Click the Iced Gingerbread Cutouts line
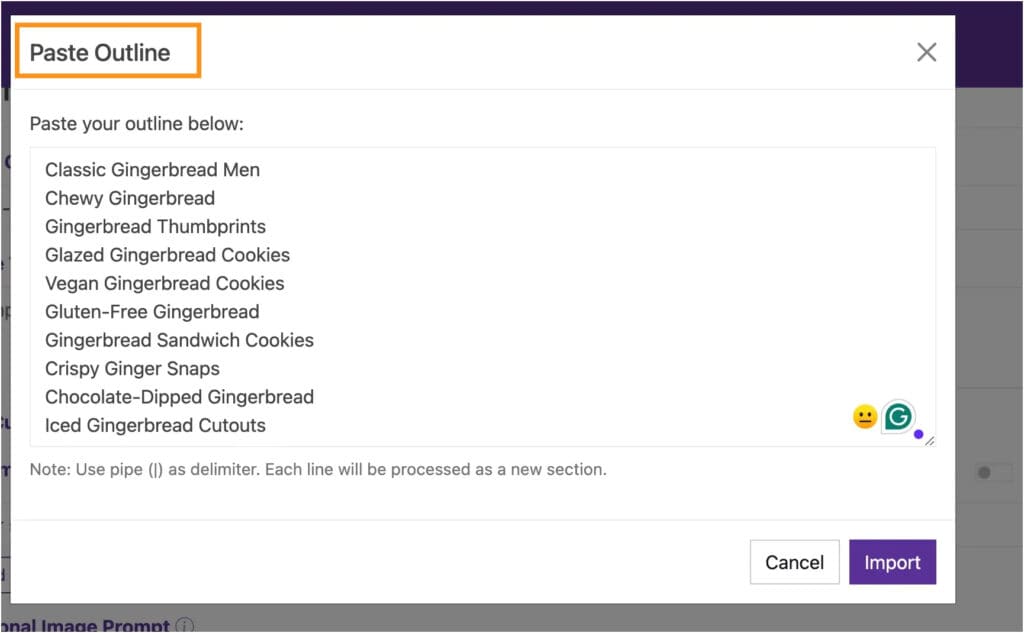This screenshot has height=633, width=1024. pos(155,425)
